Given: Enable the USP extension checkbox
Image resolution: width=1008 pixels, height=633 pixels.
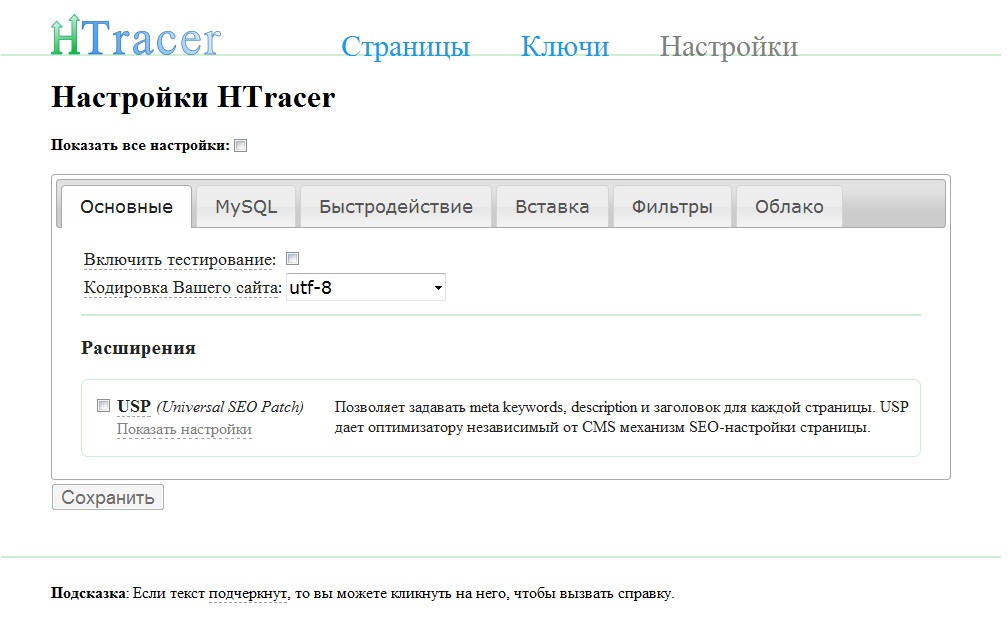Looking at the screenshot, I should point(102,404).
